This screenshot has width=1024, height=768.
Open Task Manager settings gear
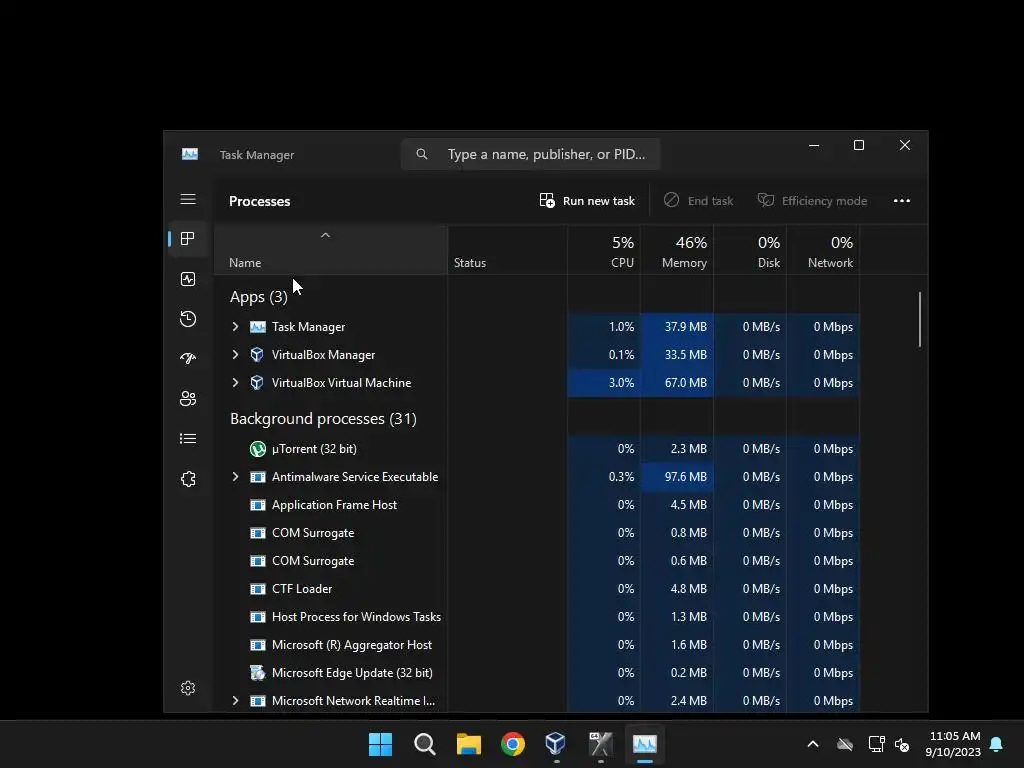(187, 688)
